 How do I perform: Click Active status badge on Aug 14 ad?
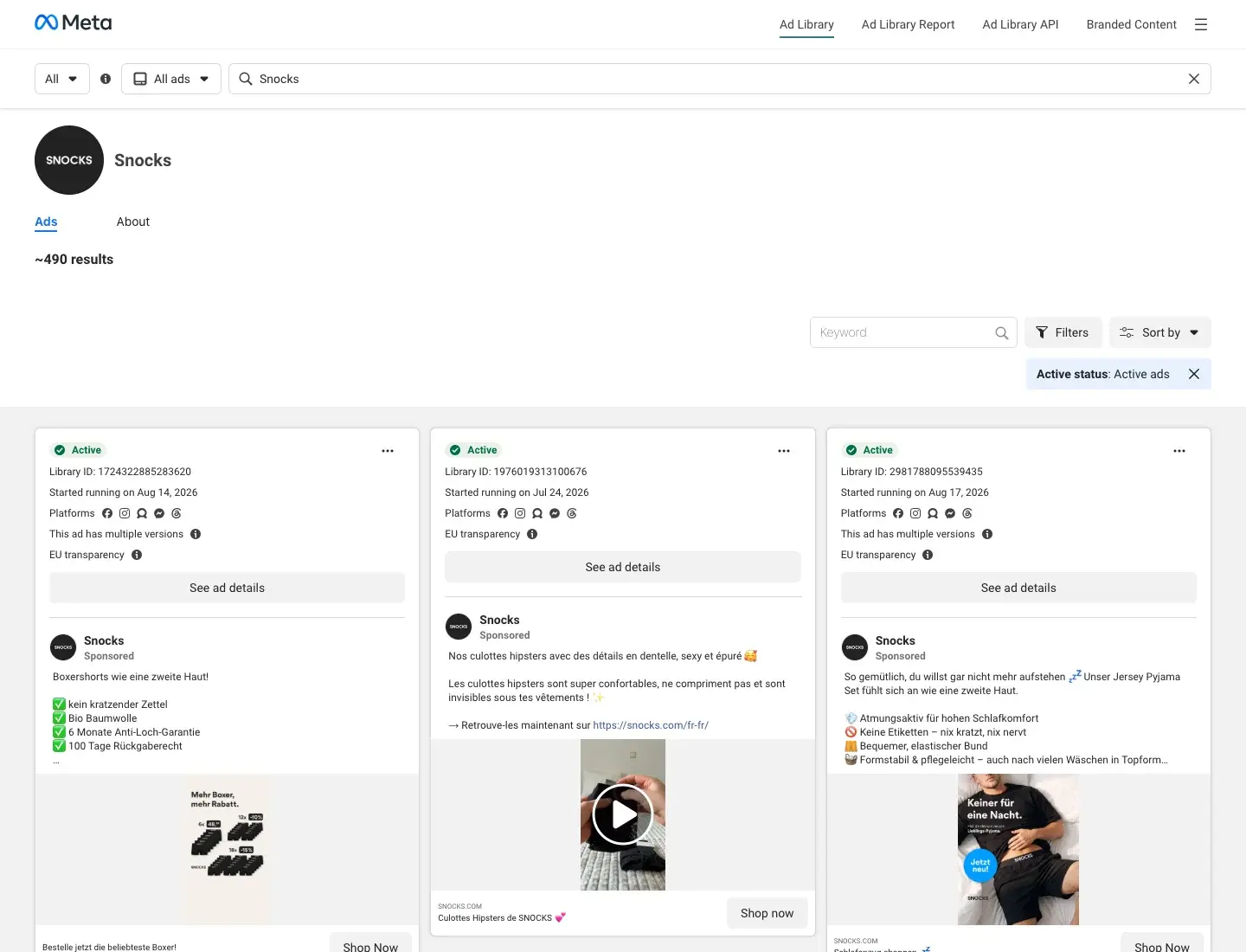pyautogui.click(x=78, y=450)
